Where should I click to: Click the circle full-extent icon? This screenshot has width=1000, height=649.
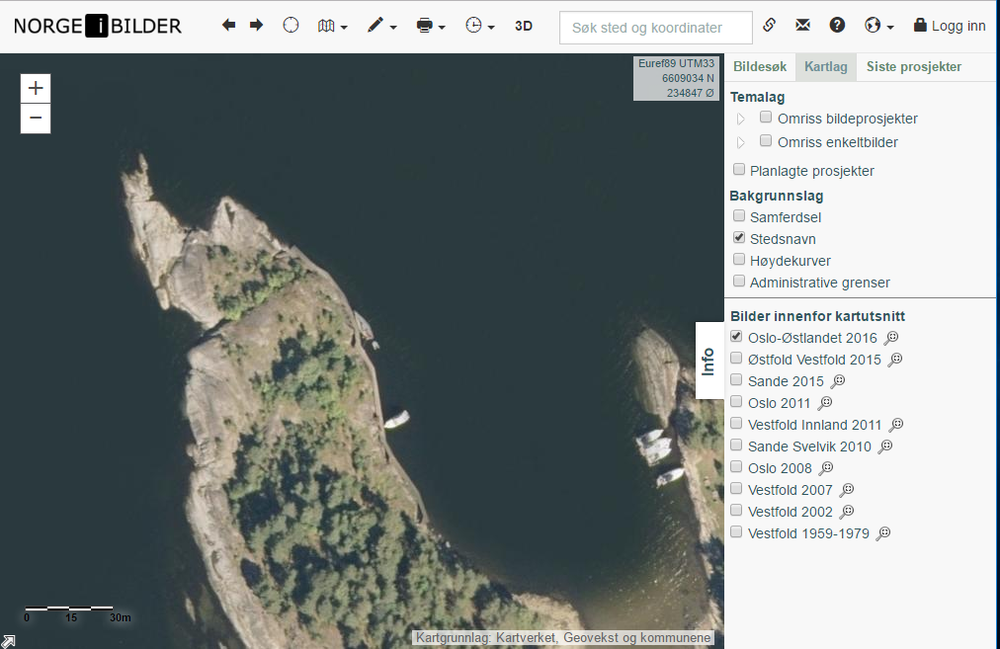point(291,26)
